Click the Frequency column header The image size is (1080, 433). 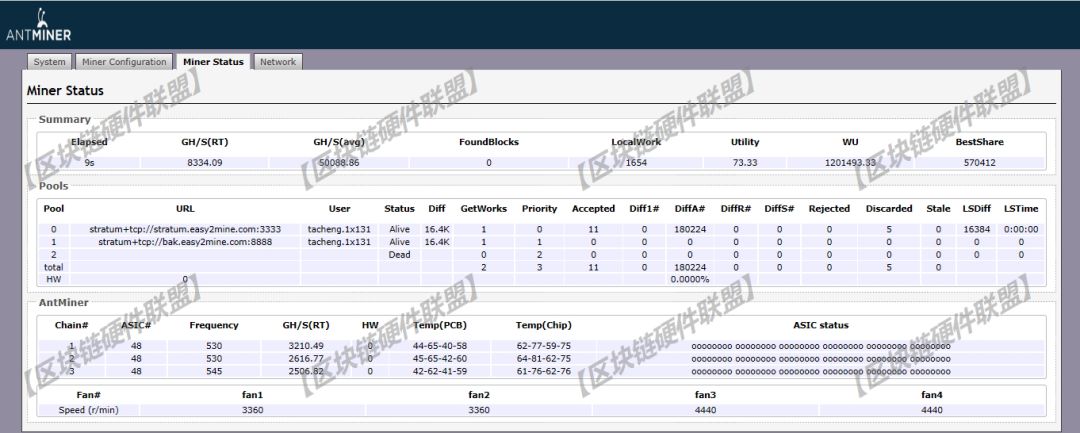point(214,326)
